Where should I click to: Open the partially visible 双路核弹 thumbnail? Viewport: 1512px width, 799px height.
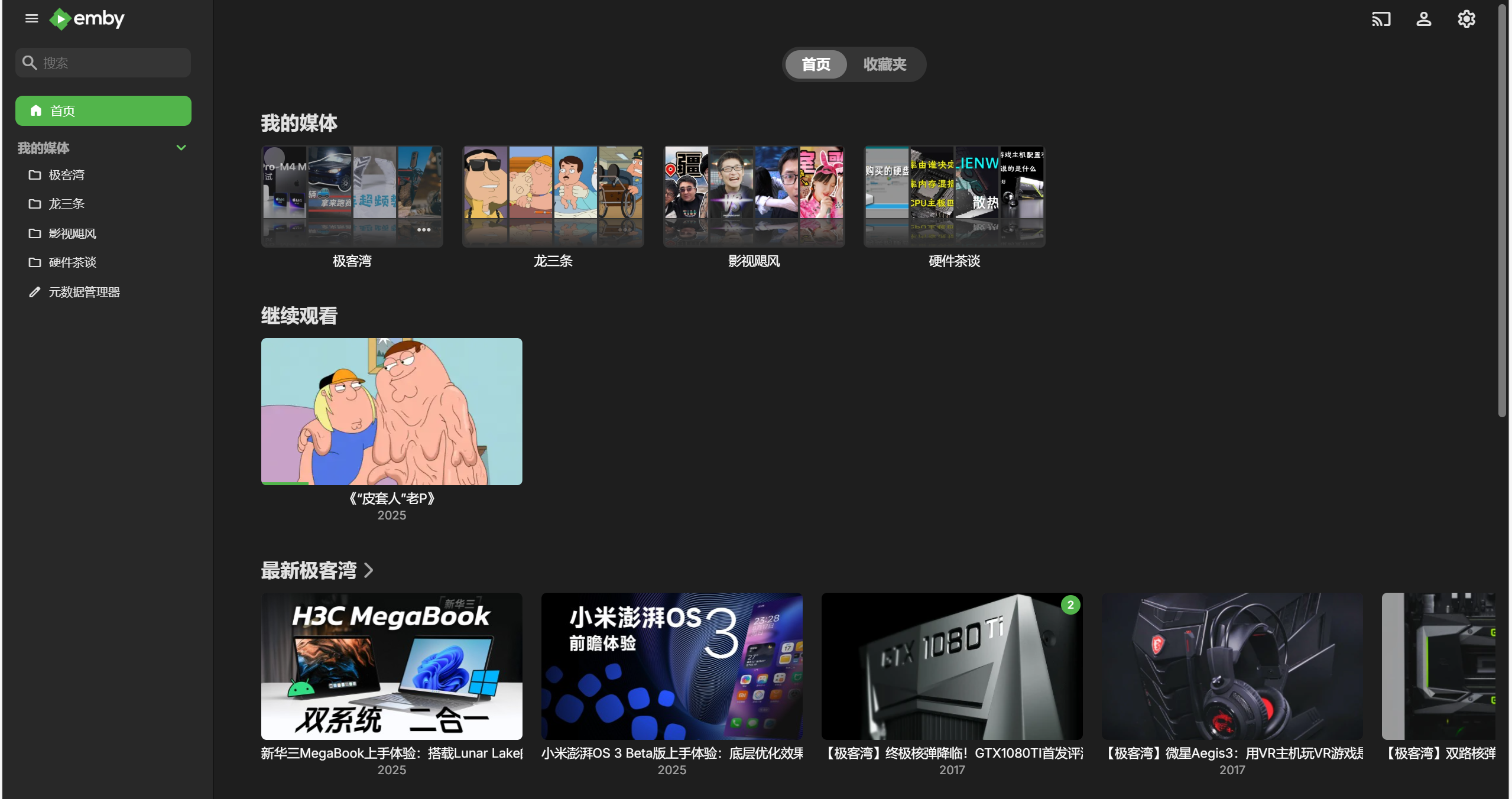pyautogui.click(x=1439, y=666)
